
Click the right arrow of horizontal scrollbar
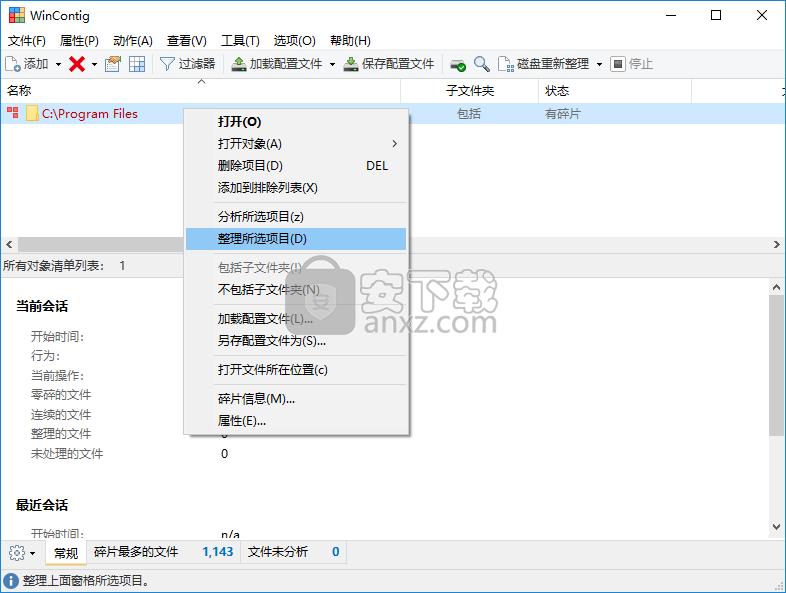[x=776, y=245]
